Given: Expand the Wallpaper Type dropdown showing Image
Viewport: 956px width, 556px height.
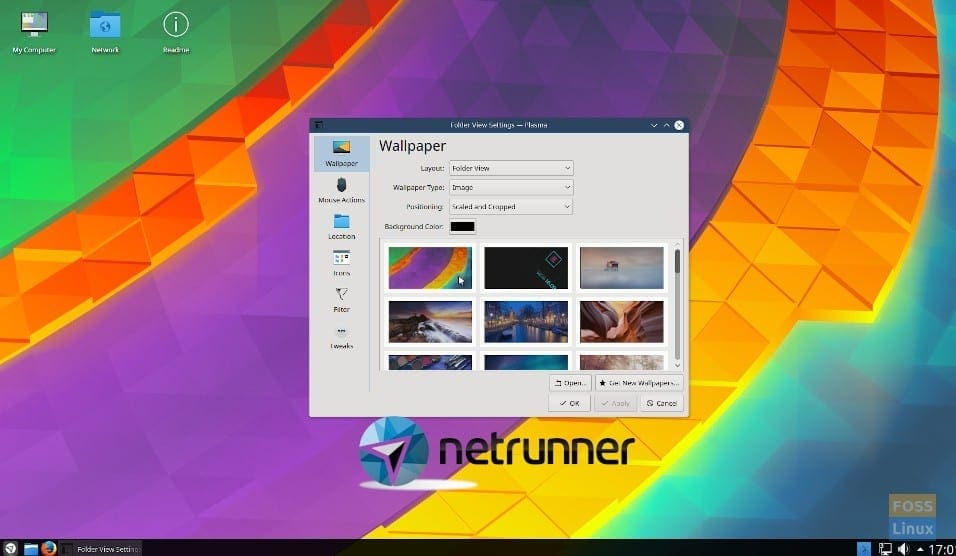Looking at the screenshot, I should [x=511, y=187].
